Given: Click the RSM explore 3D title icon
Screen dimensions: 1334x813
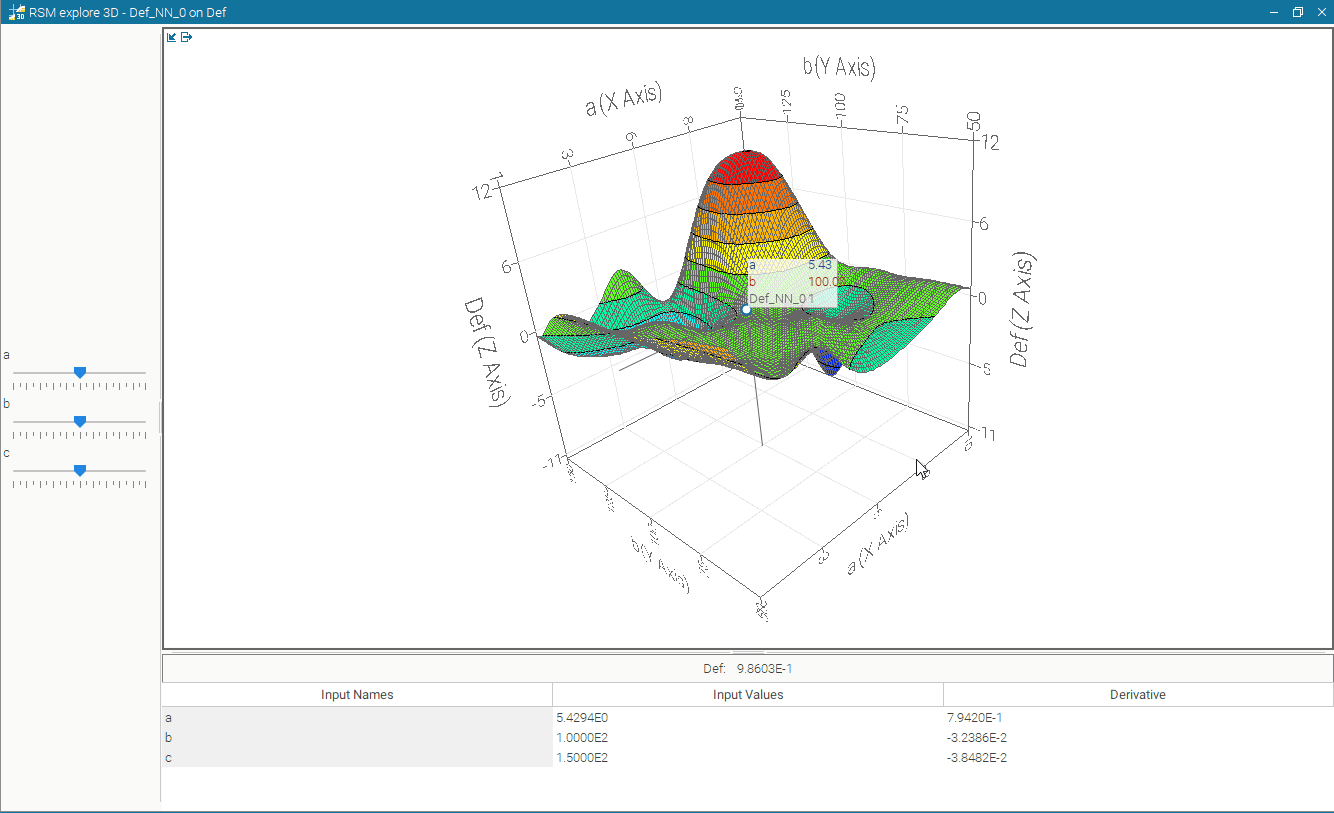Looking at the screenshot, I should click(17, 12).
